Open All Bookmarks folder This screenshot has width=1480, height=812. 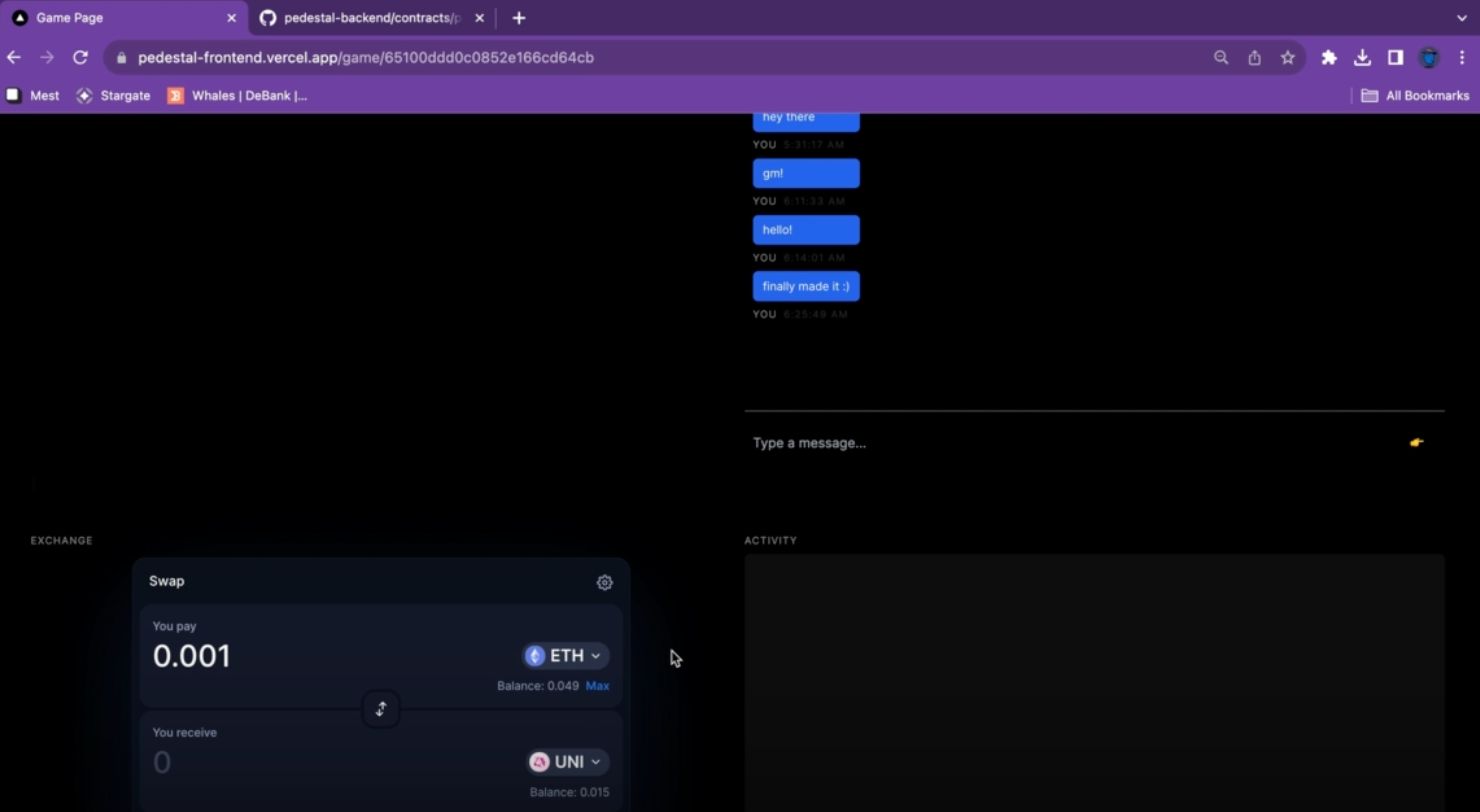(1415, 96)
